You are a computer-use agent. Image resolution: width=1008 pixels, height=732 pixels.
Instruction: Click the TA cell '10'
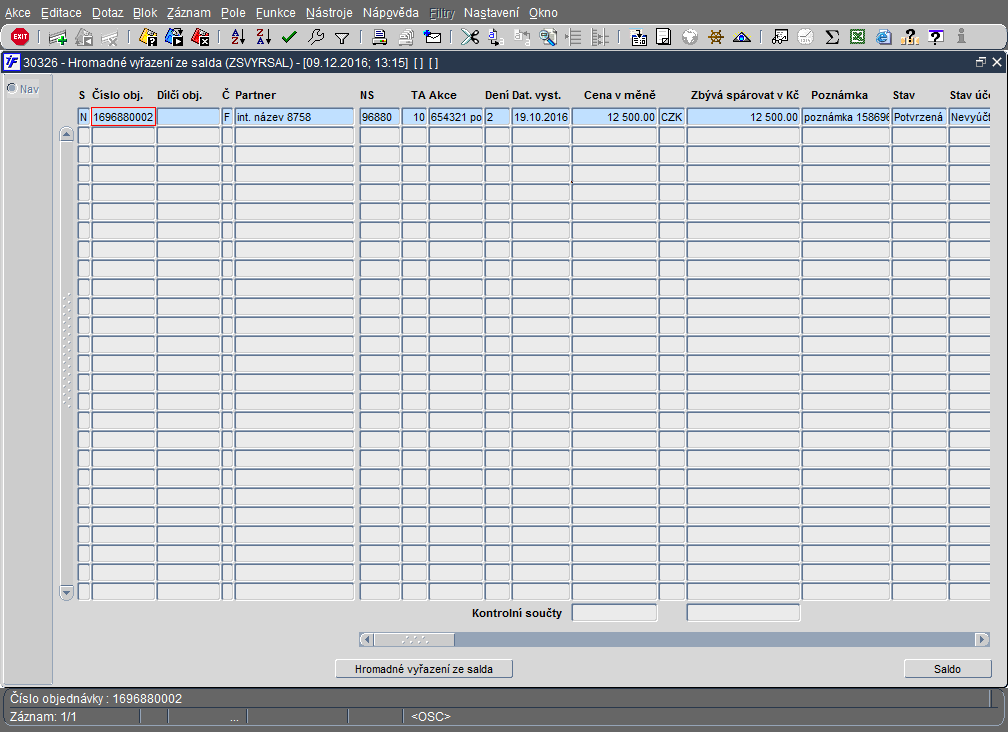pos(415,117)
